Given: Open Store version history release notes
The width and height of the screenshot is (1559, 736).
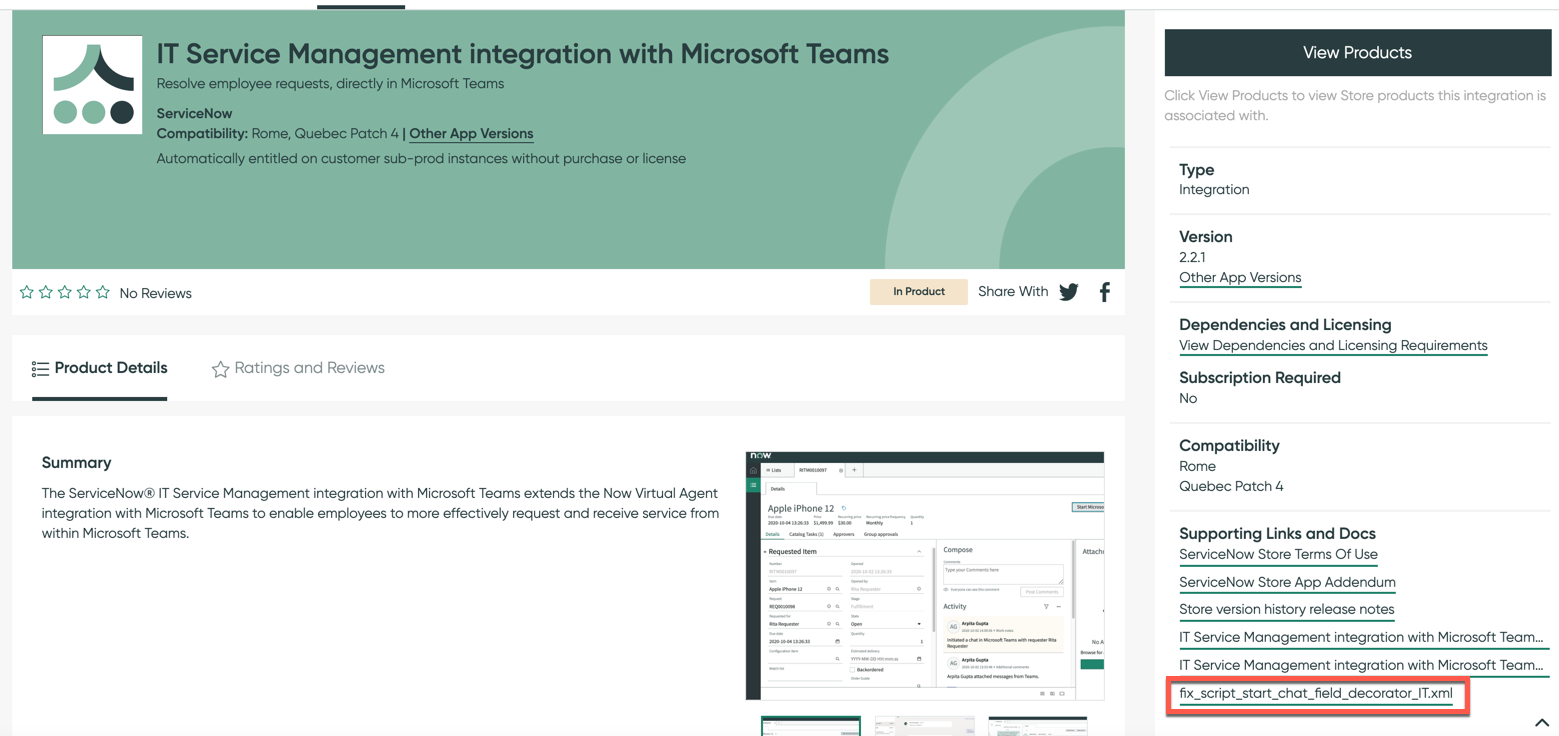Looking at the screenshot, I should click(1286, 609).
